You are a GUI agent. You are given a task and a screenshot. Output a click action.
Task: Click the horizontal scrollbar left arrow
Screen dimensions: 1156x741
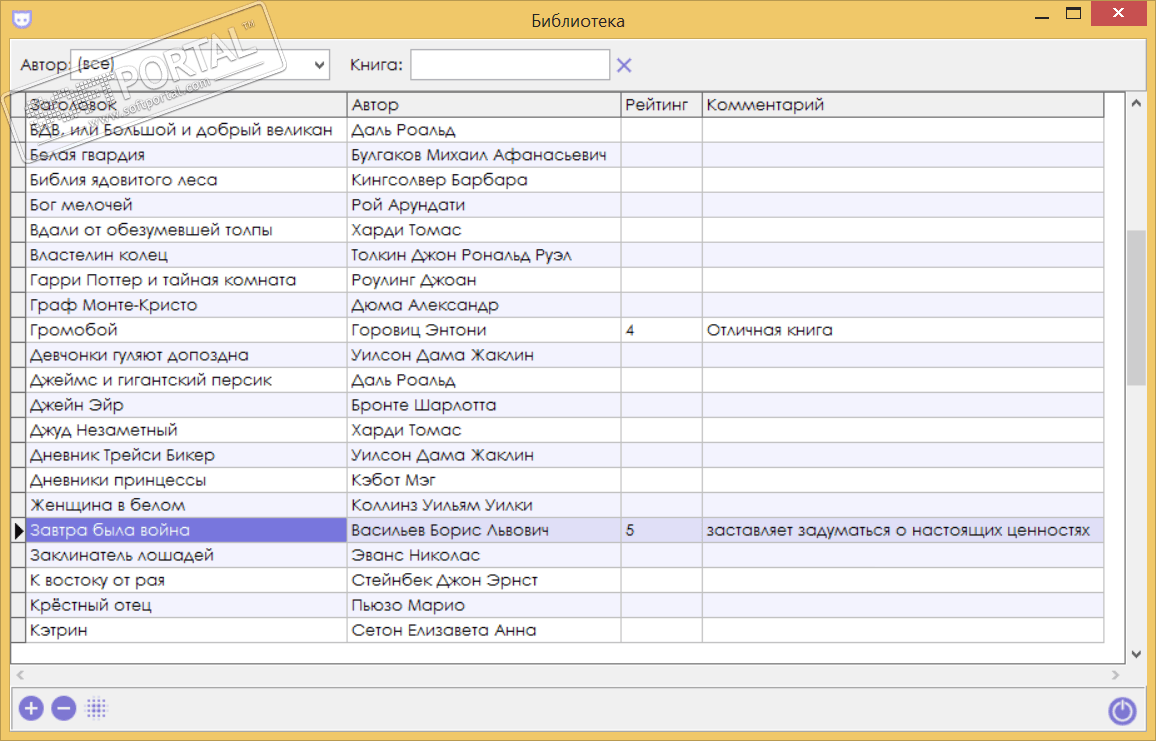[x=20, y=675]
